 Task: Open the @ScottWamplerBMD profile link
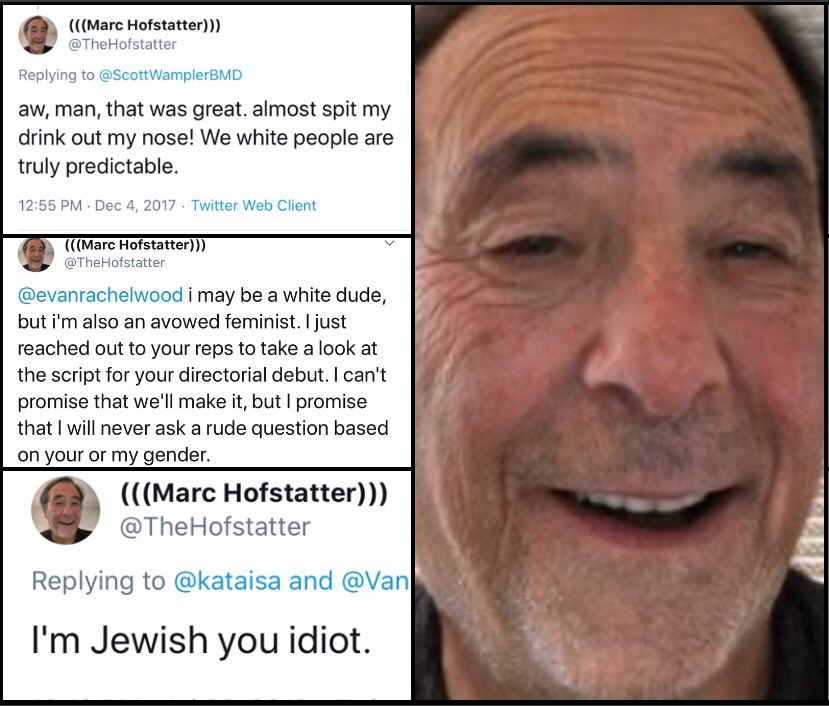point(170,75)
